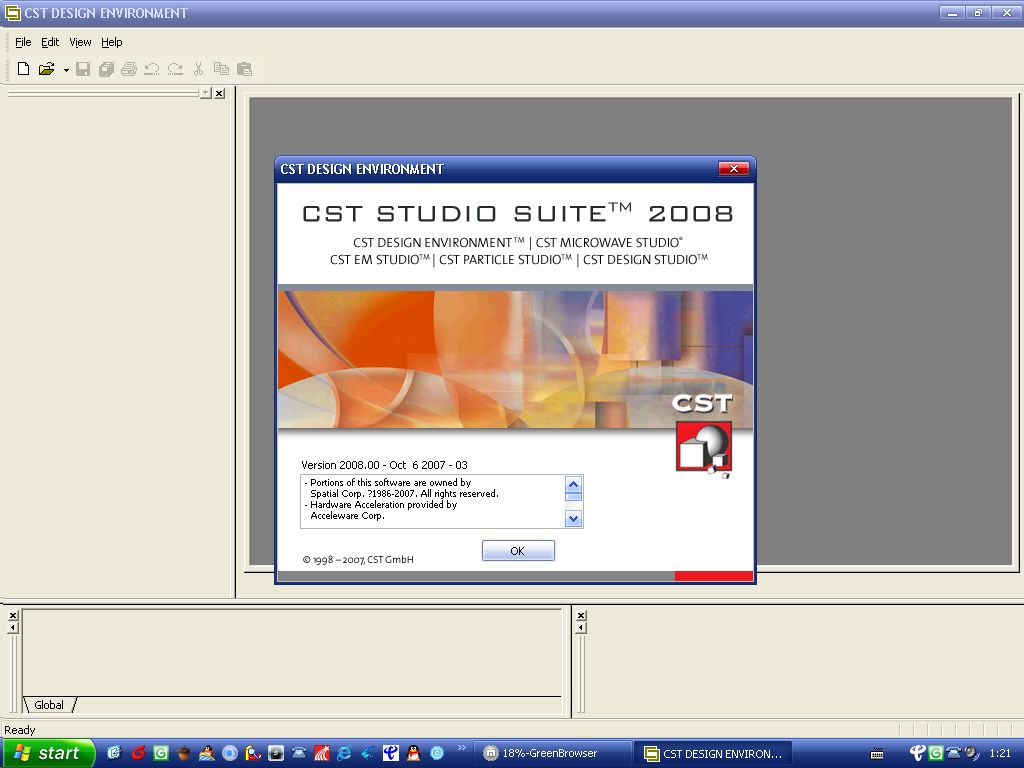This screenshot has height=768, width=1024.
Task: Click the license text scroll-up arrow
Action: coord(573,485)
